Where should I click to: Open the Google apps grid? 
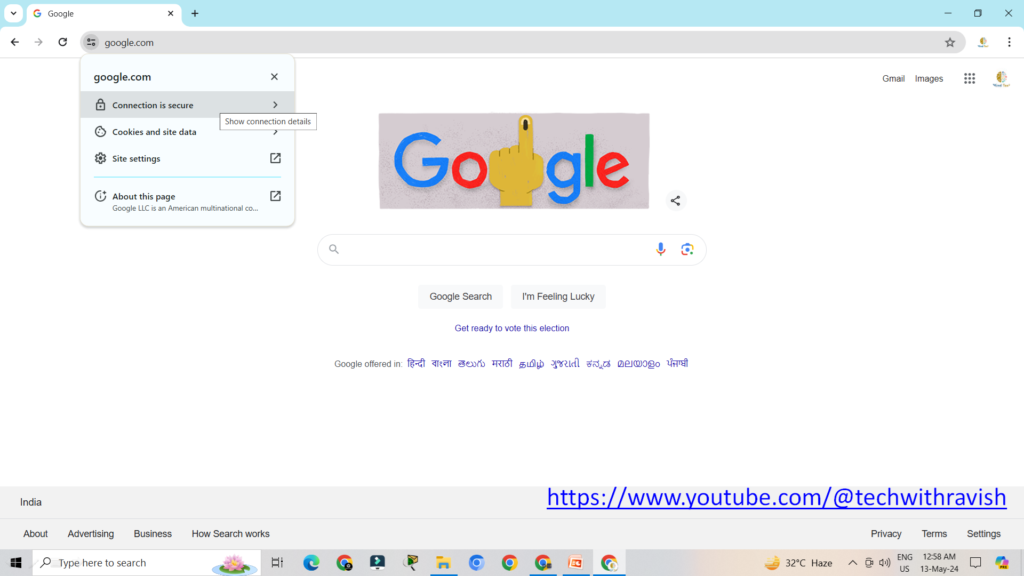969,78
